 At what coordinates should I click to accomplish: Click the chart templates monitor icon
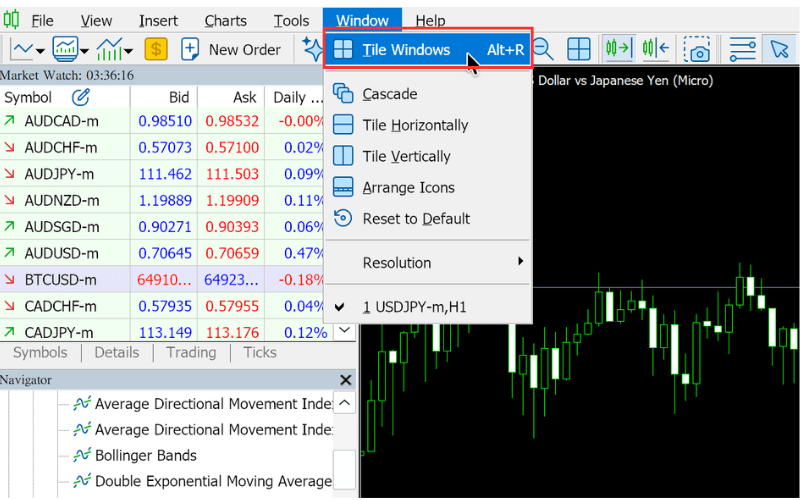click(66, 49)
